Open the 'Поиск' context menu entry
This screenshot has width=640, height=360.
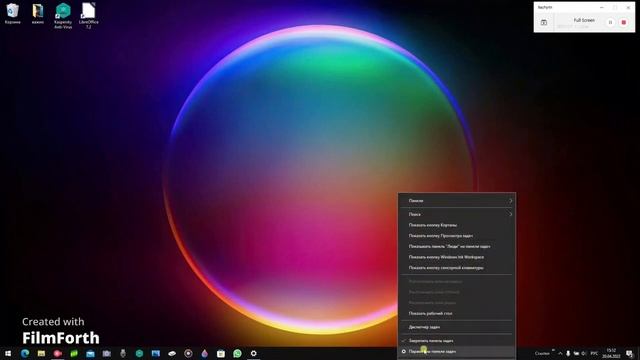tap(456, 214)
